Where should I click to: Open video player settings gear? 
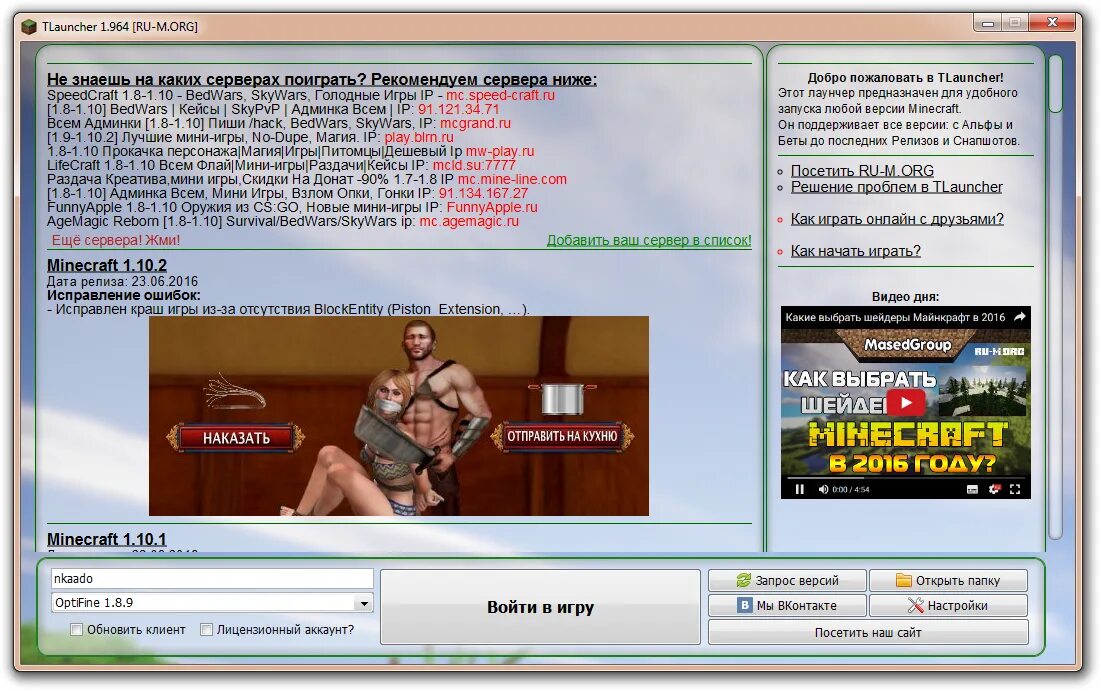(994, 489)
